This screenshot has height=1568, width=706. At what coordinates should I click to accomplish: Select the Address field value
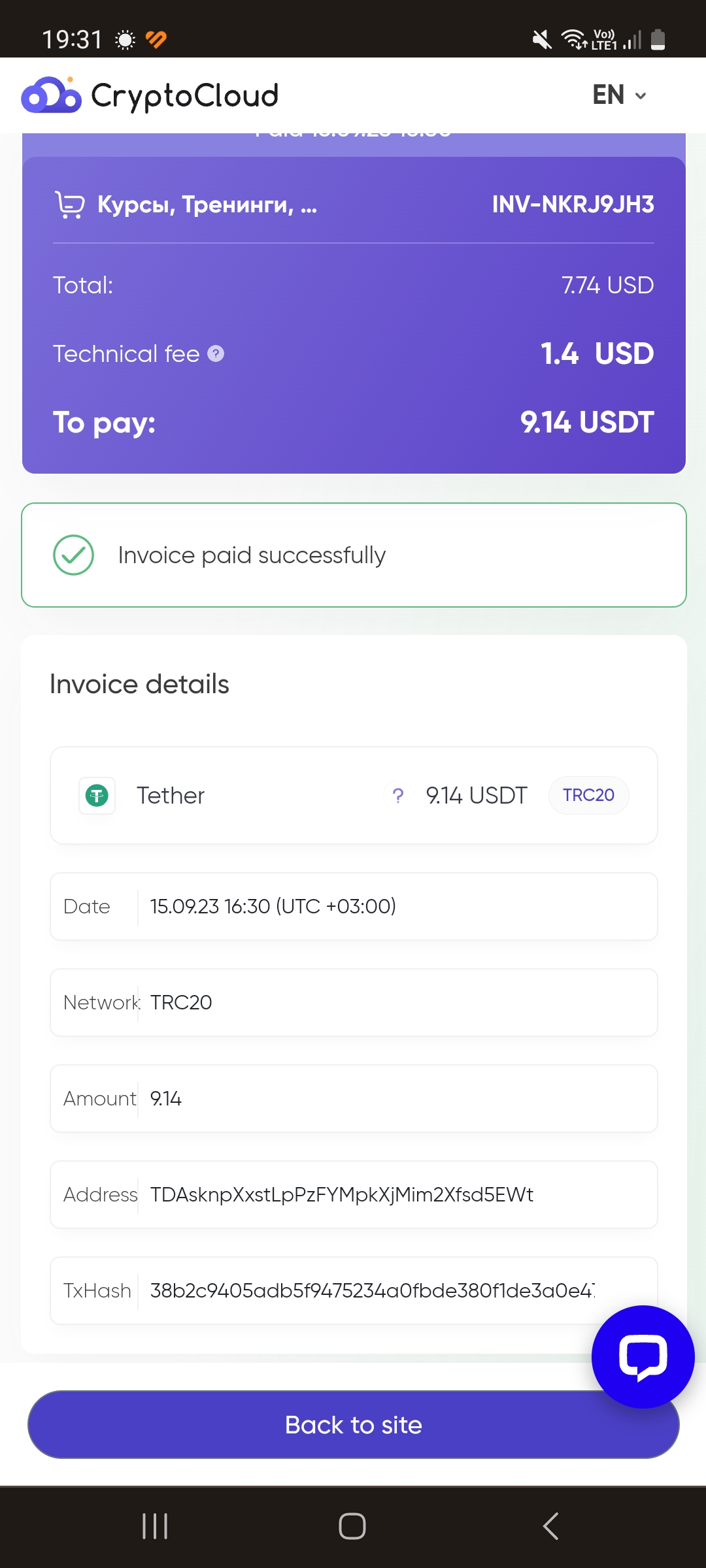[342, 1194]
